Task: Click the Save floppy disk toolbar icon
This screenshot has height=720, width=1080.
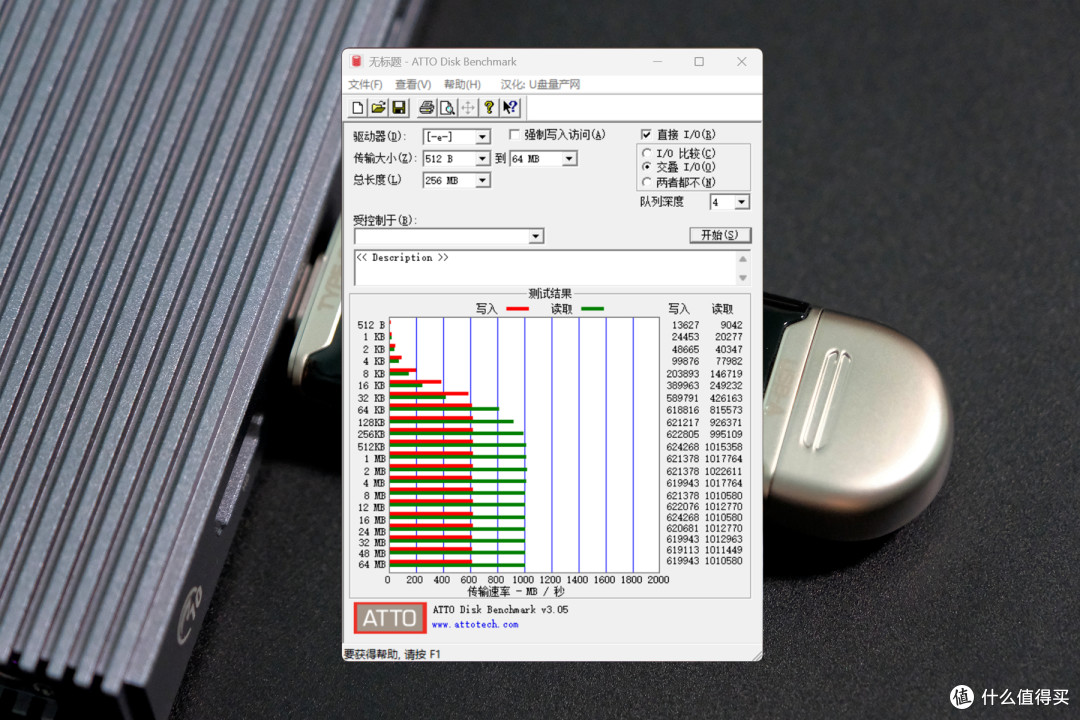Action: click(x=399, y=107)
